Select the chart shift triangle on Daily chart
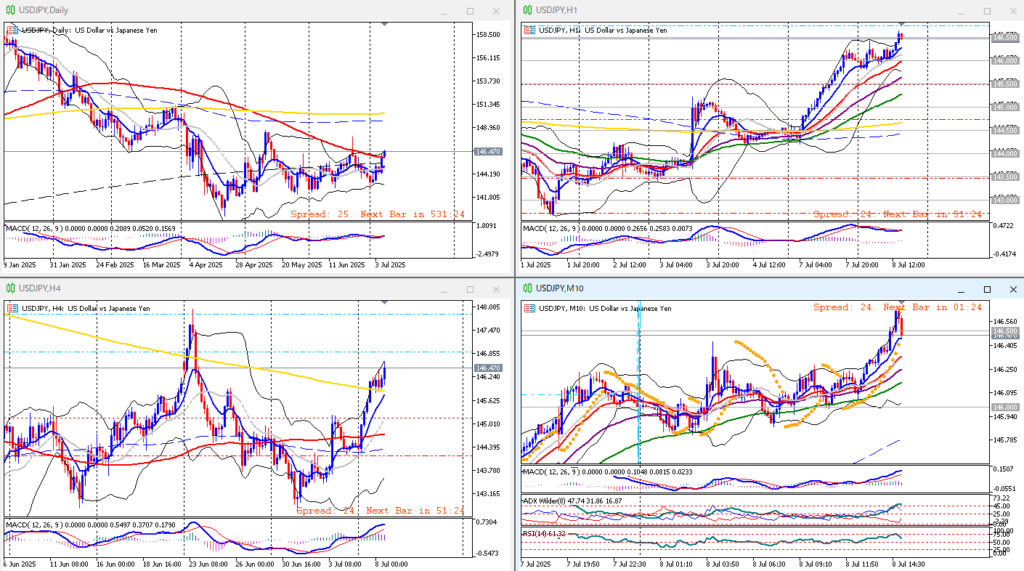 385,24
